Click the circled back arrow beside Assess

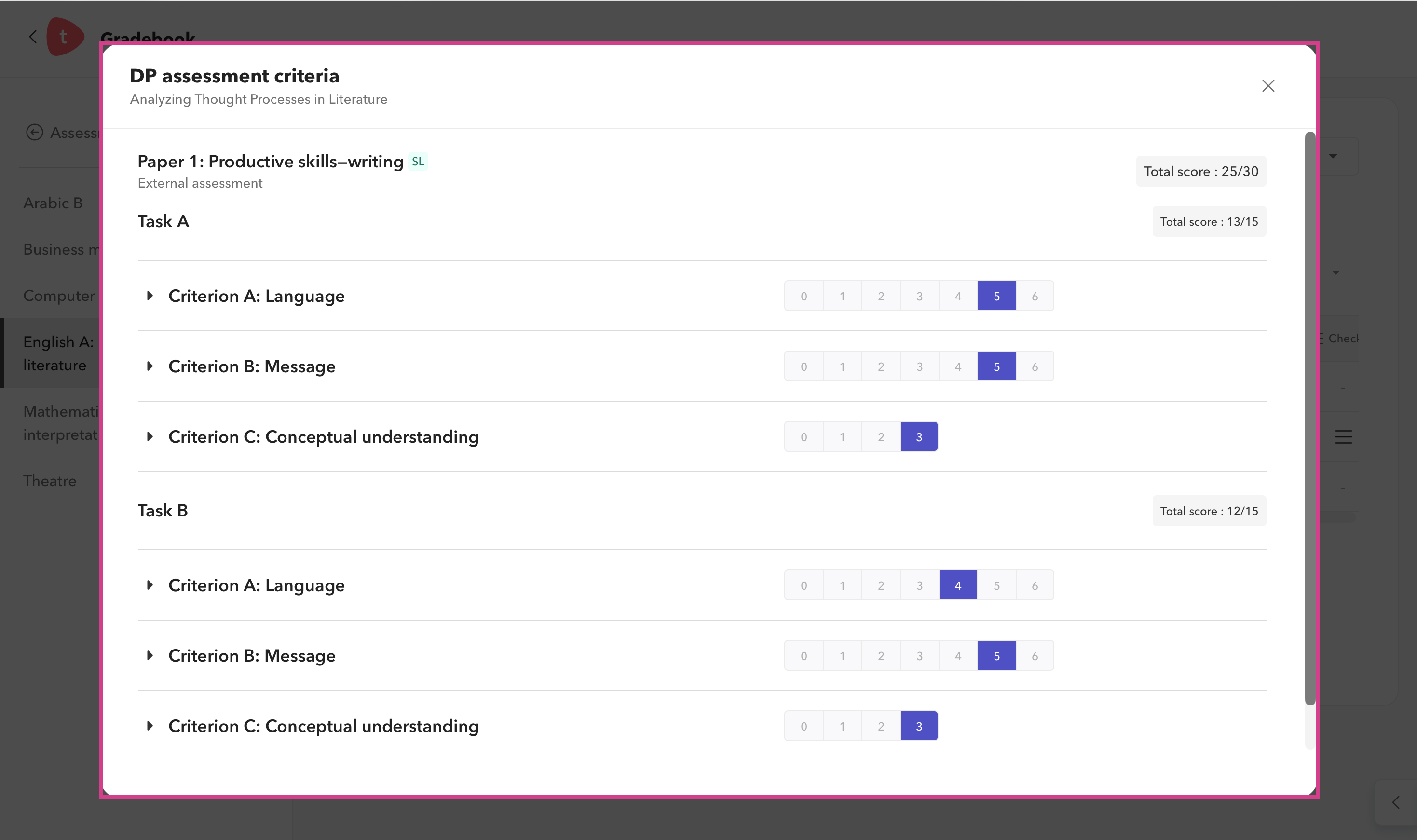pyautogui.click(x=35, y=133)
